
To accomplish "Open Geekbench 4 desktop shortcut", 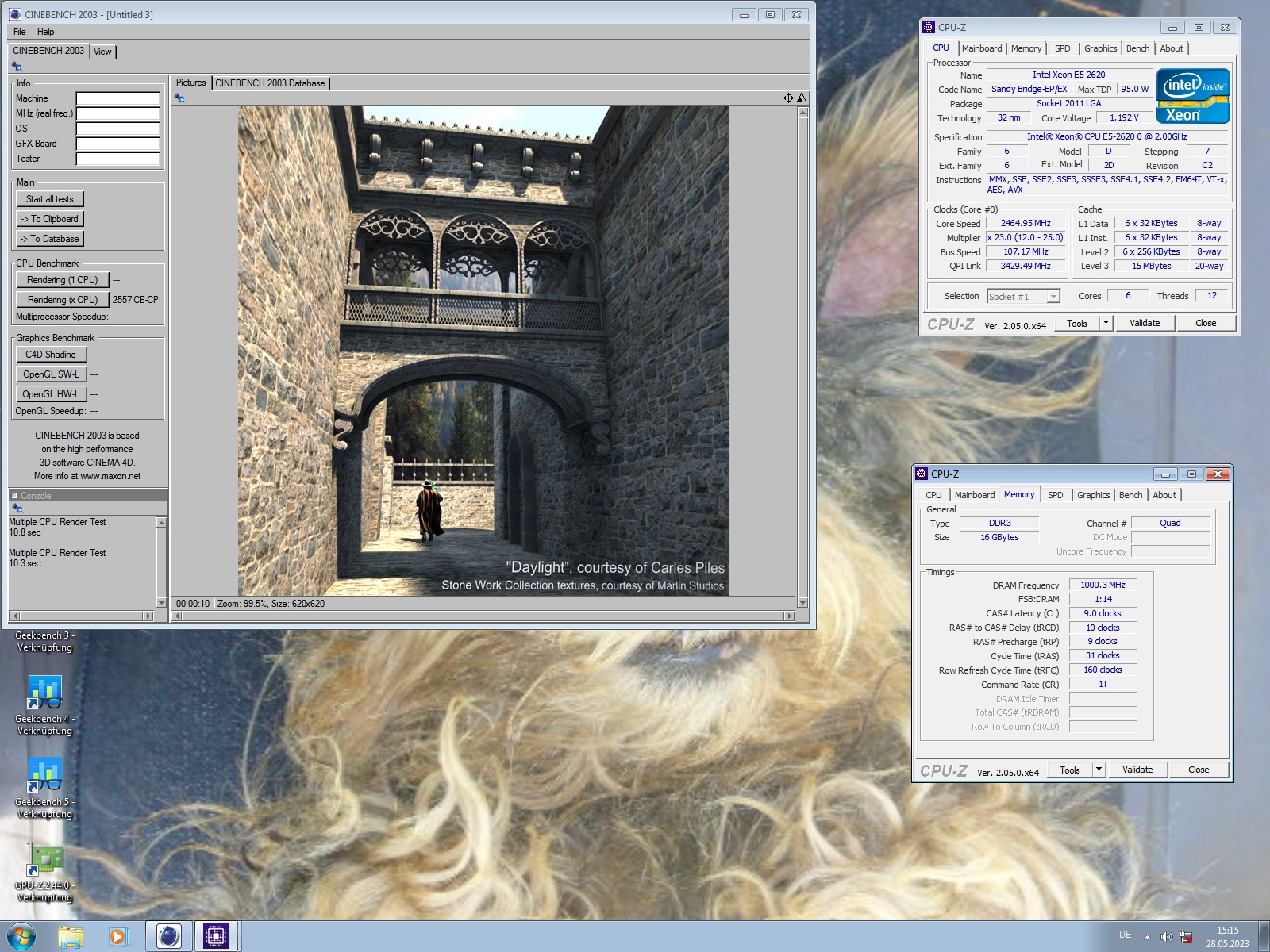I will pyautogui.click(x=45, y=706).
